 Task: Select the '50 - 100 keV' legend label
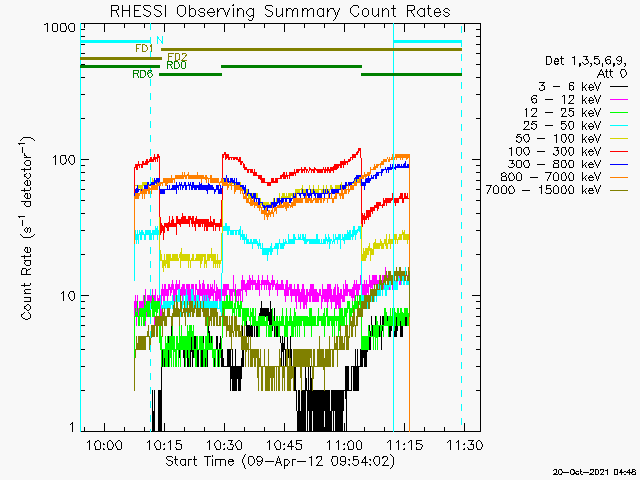(x=558, y=138)
